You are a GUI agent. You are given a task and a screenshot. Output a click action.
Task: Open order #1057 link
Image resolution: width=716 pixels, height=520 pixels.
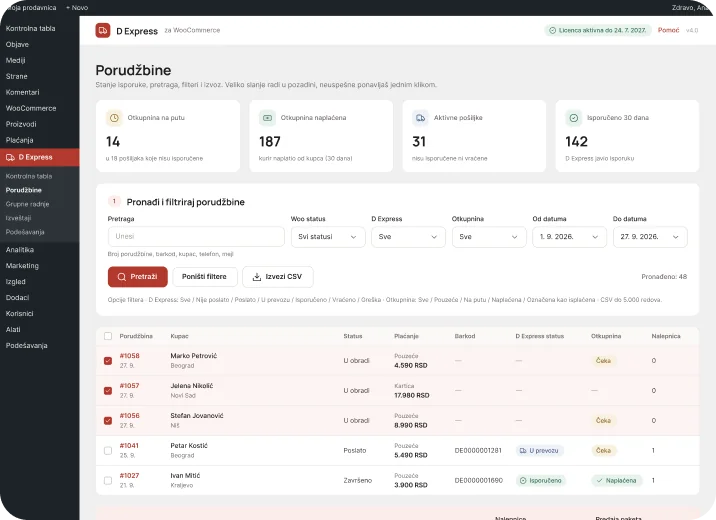(130, 386)
